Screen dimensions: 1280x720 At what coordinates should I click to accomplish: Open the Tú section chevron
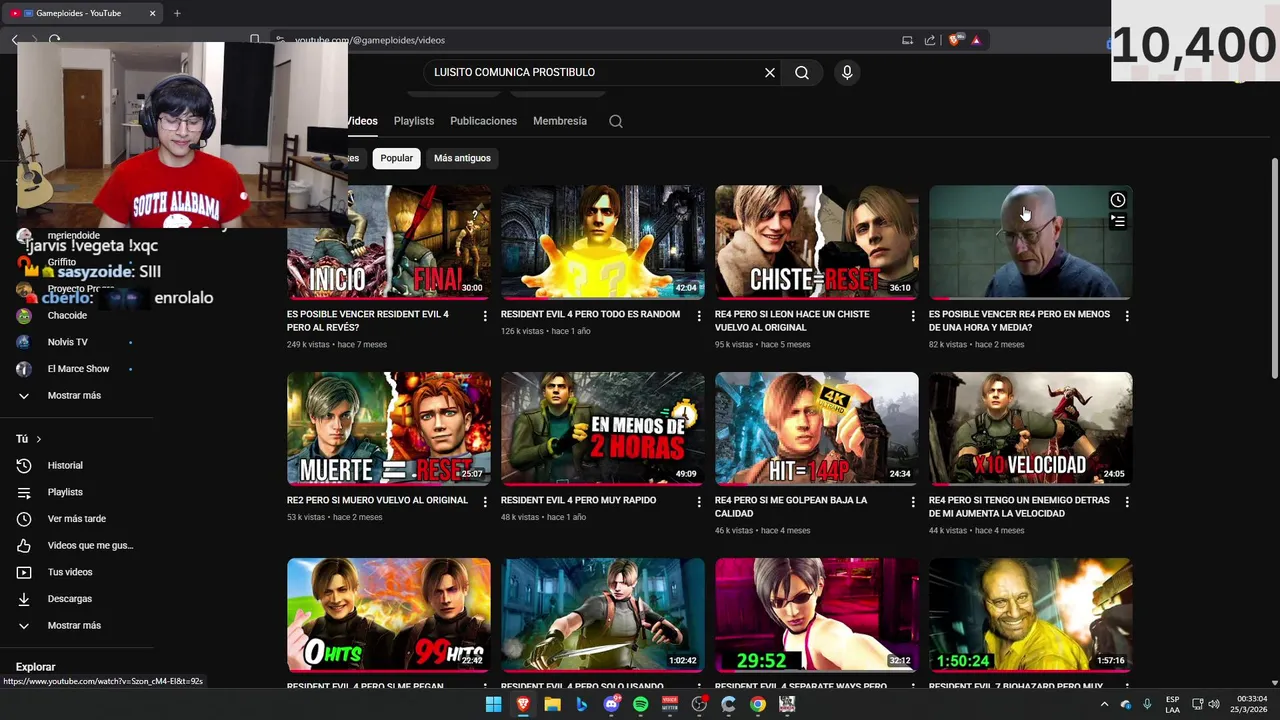[x=38, y=439]
